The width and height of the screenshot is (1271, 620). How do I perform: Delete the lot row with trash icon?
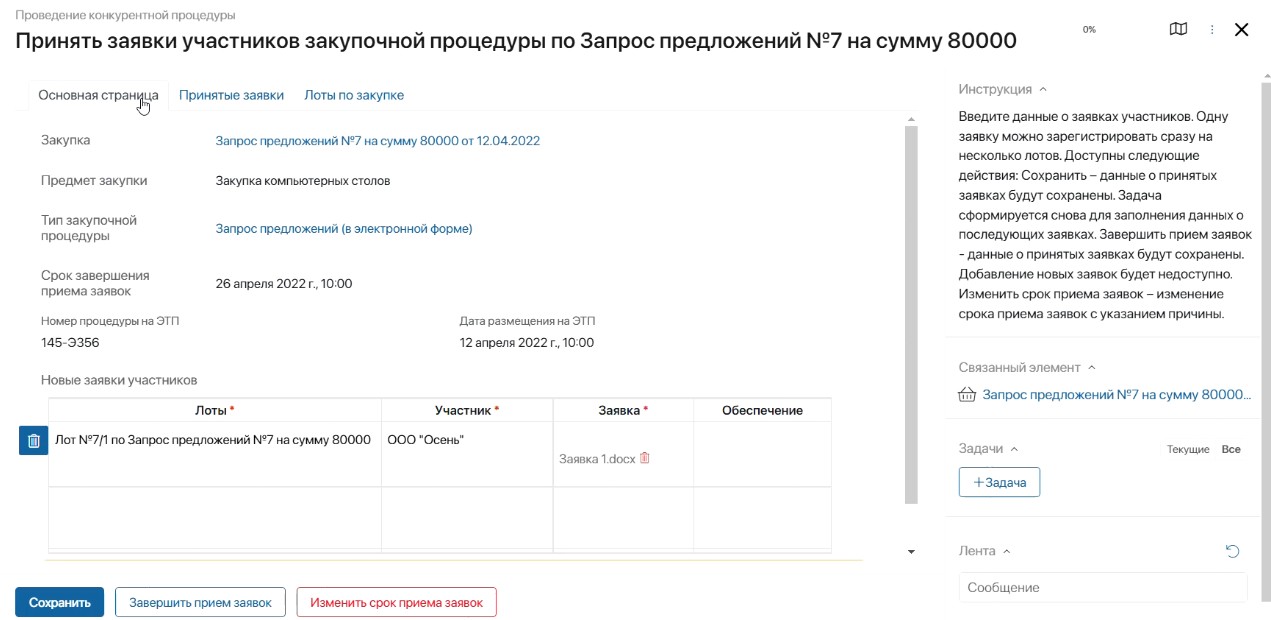(32, 439)
